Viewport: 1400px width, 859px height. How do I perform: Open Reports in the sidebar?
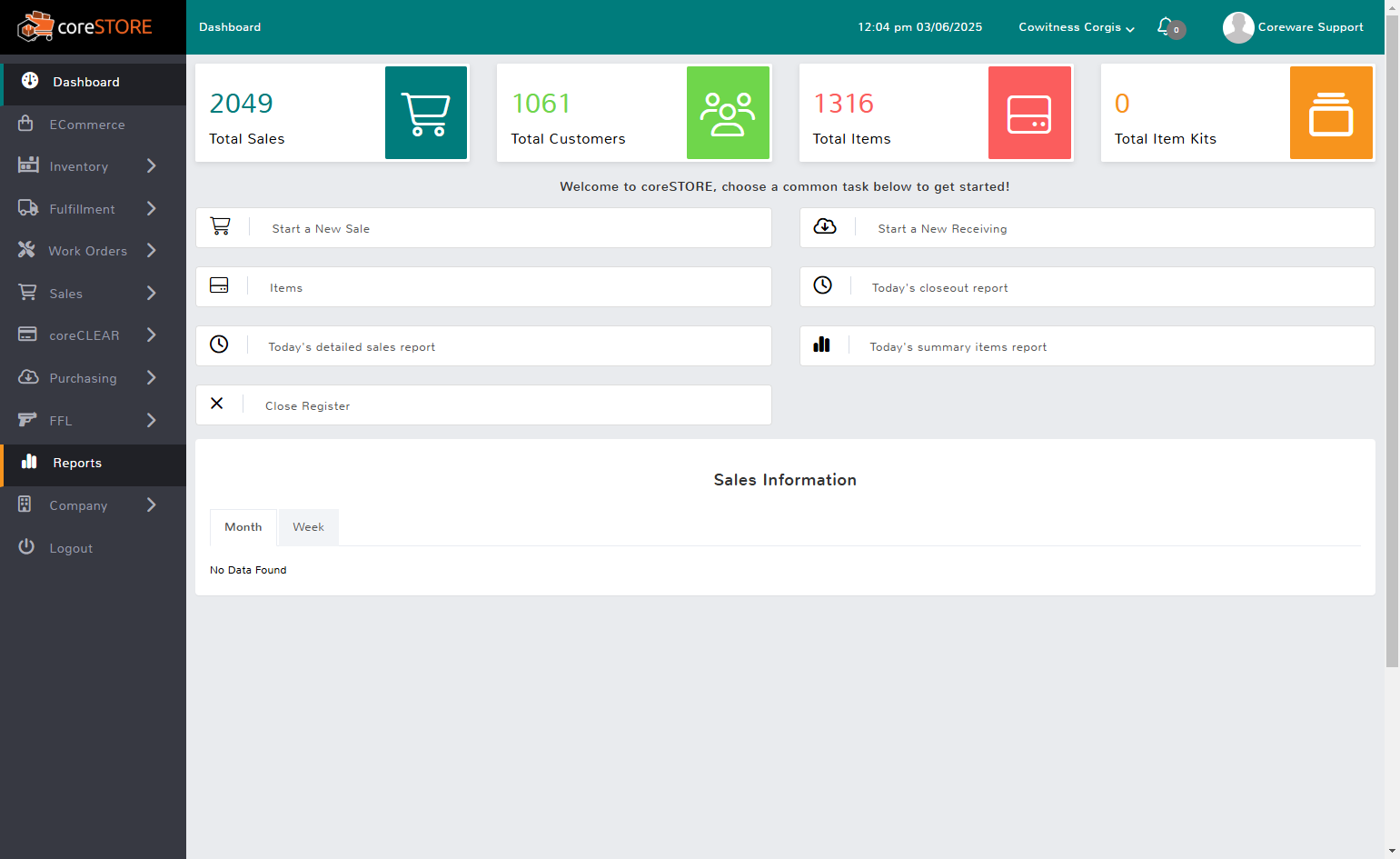pyautogui.click(x=94, y=464)
